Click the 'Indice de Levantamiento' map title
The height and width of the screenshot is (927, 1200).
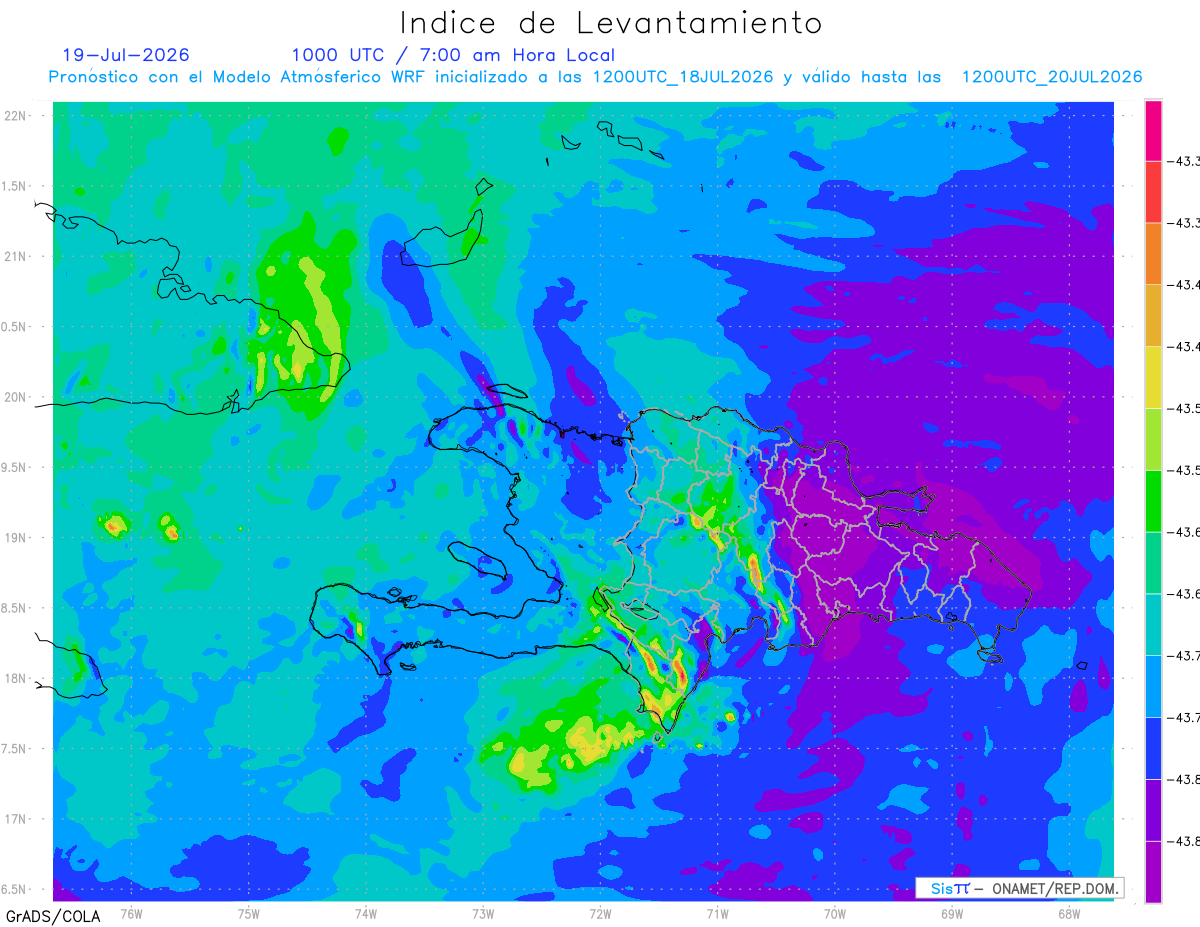pyautogui.click(x=611, y=23)
